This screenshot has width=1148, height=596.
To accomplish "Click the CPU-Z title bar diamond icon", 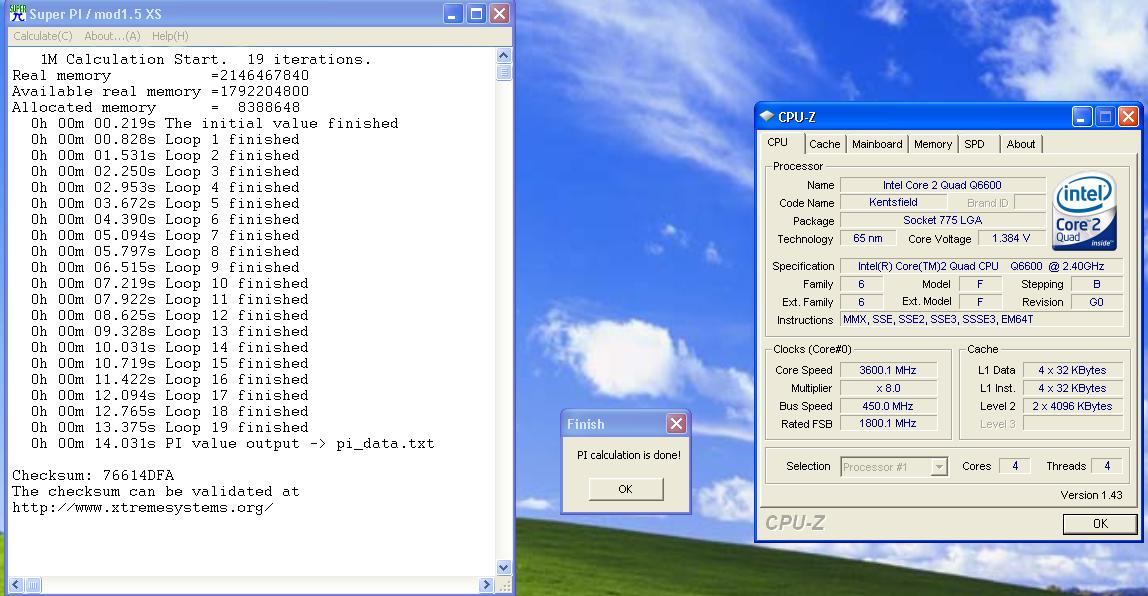I will 767,116.
